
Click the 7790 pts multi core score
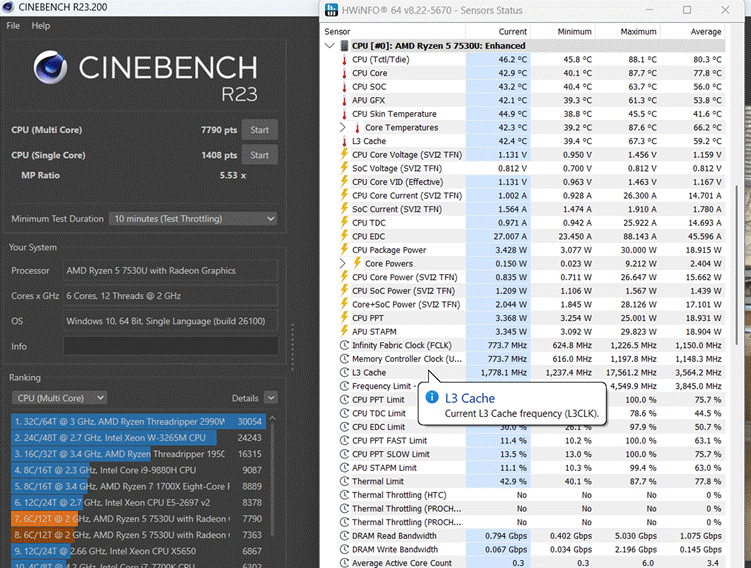219,130
